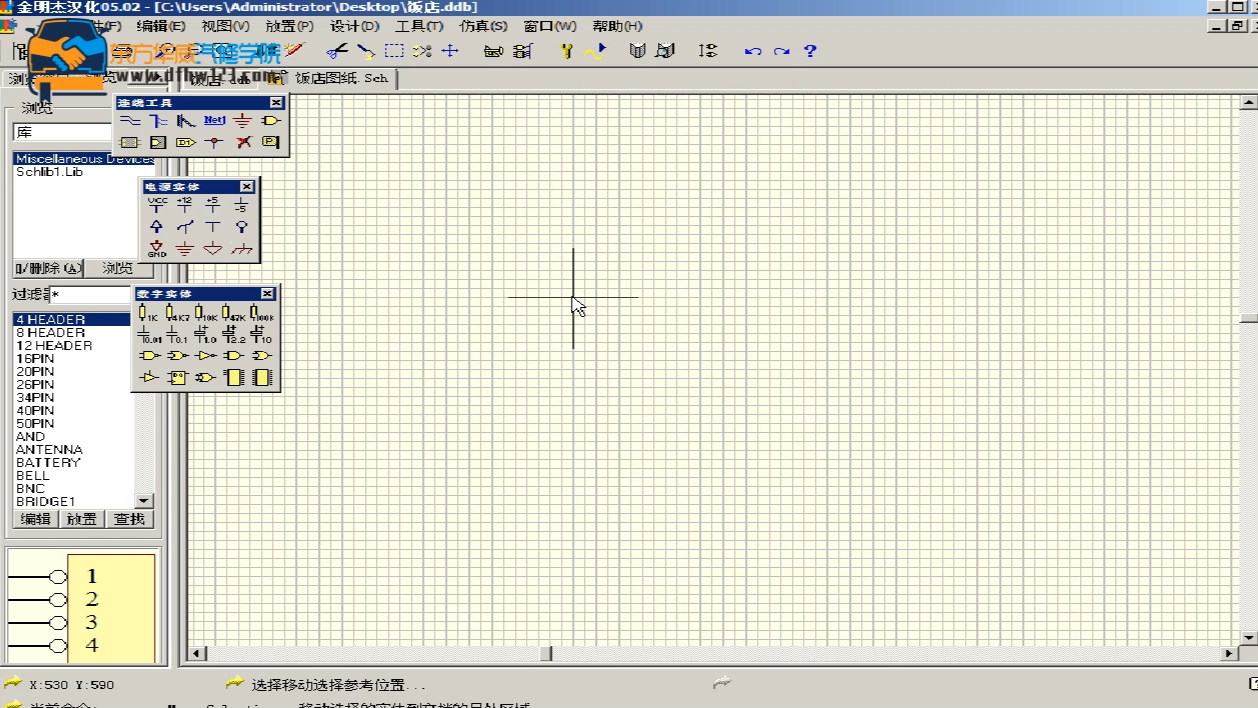Click the scissors Cut toolbar icon
The width and height of the screenshot is (1258, 708).
[x=338, y=50]
